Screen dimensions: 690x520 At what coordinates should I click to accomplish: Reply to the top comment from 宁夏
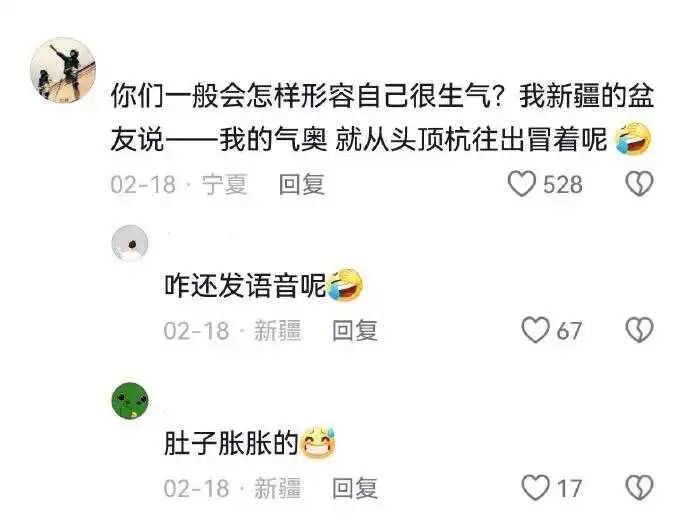302,184
